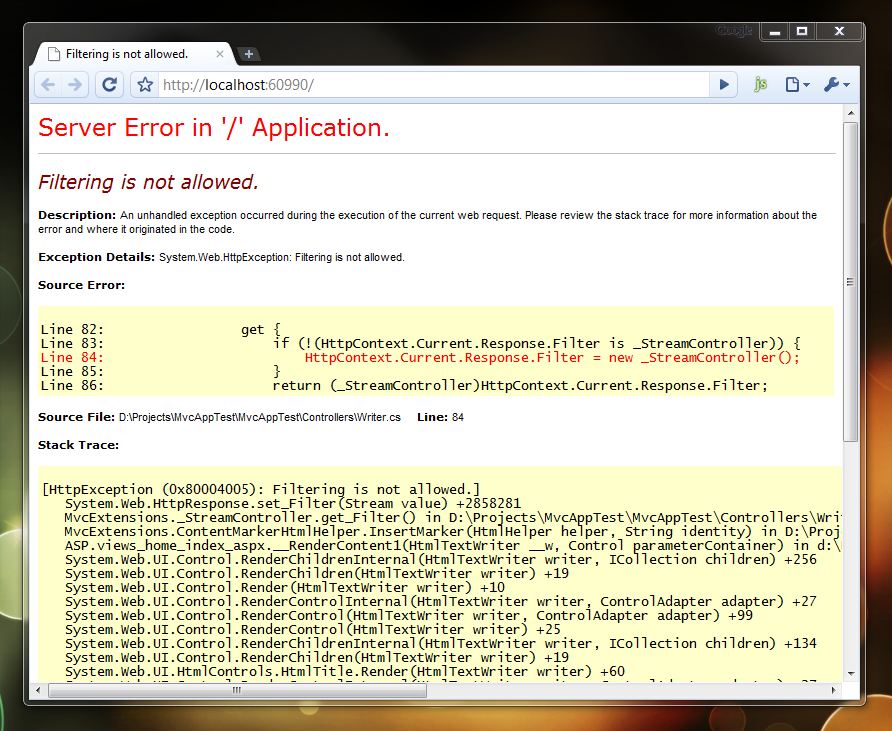
Task: Open the wrench tools menu
Action: pos(836,85)
